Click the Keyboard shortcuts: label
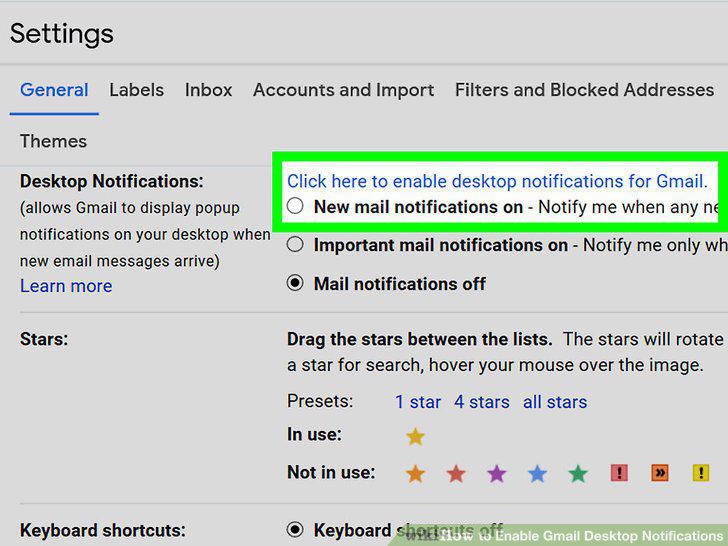This screenshot has width=728, height=546. (103, 530)
